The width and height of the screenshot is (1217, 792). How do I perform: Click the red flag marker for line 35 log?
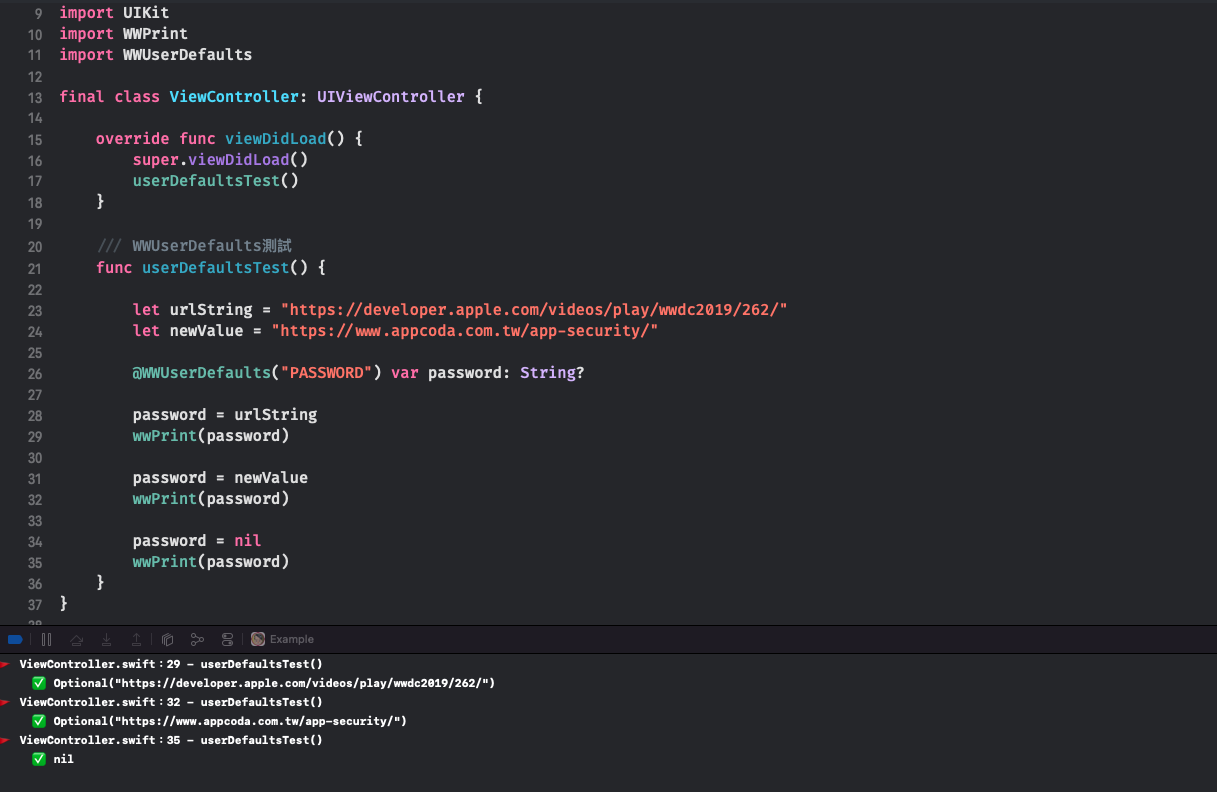click(5, 740)
